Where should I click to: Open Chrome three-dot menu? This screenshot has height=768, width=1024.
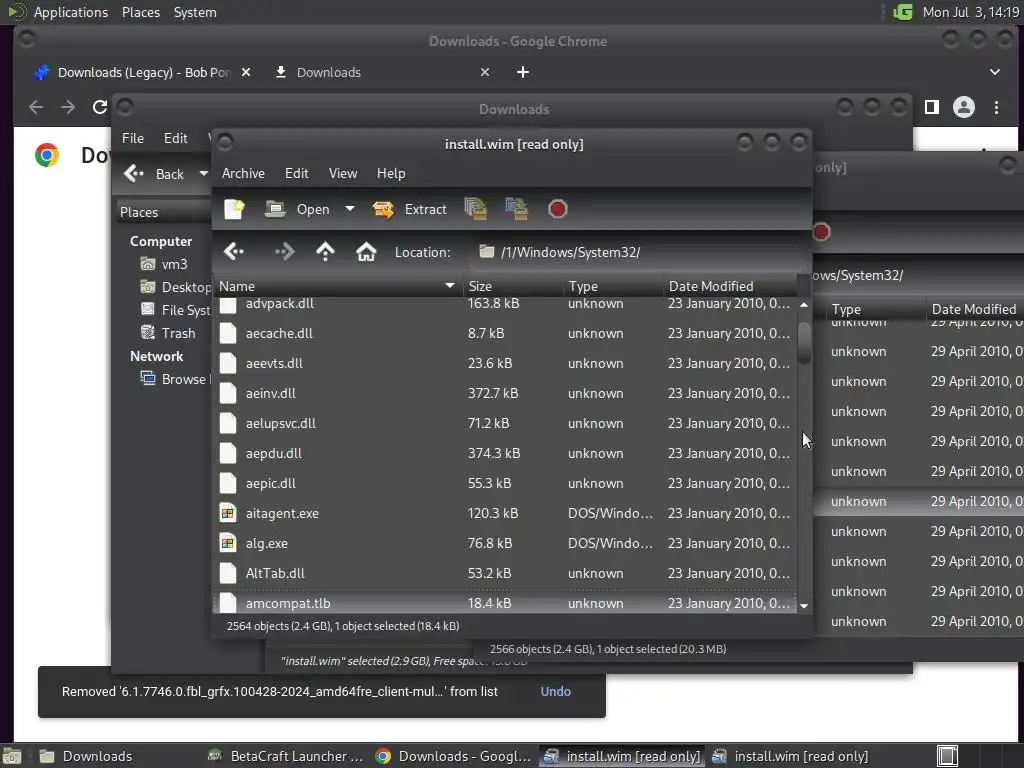997,107
